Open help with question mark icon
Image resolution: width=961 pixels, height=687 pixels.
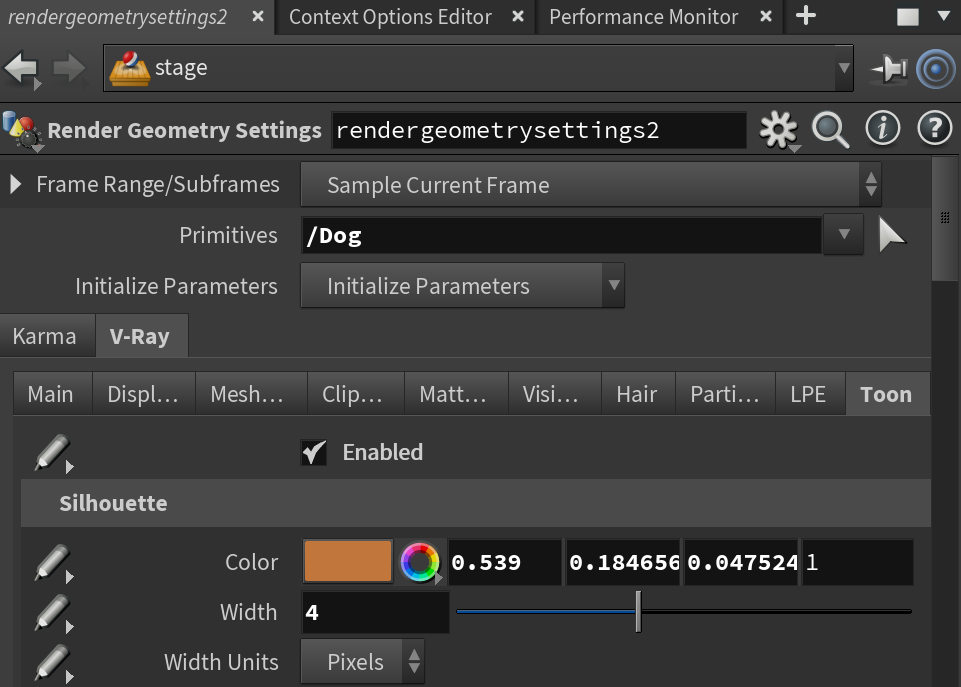coord(934,129)
